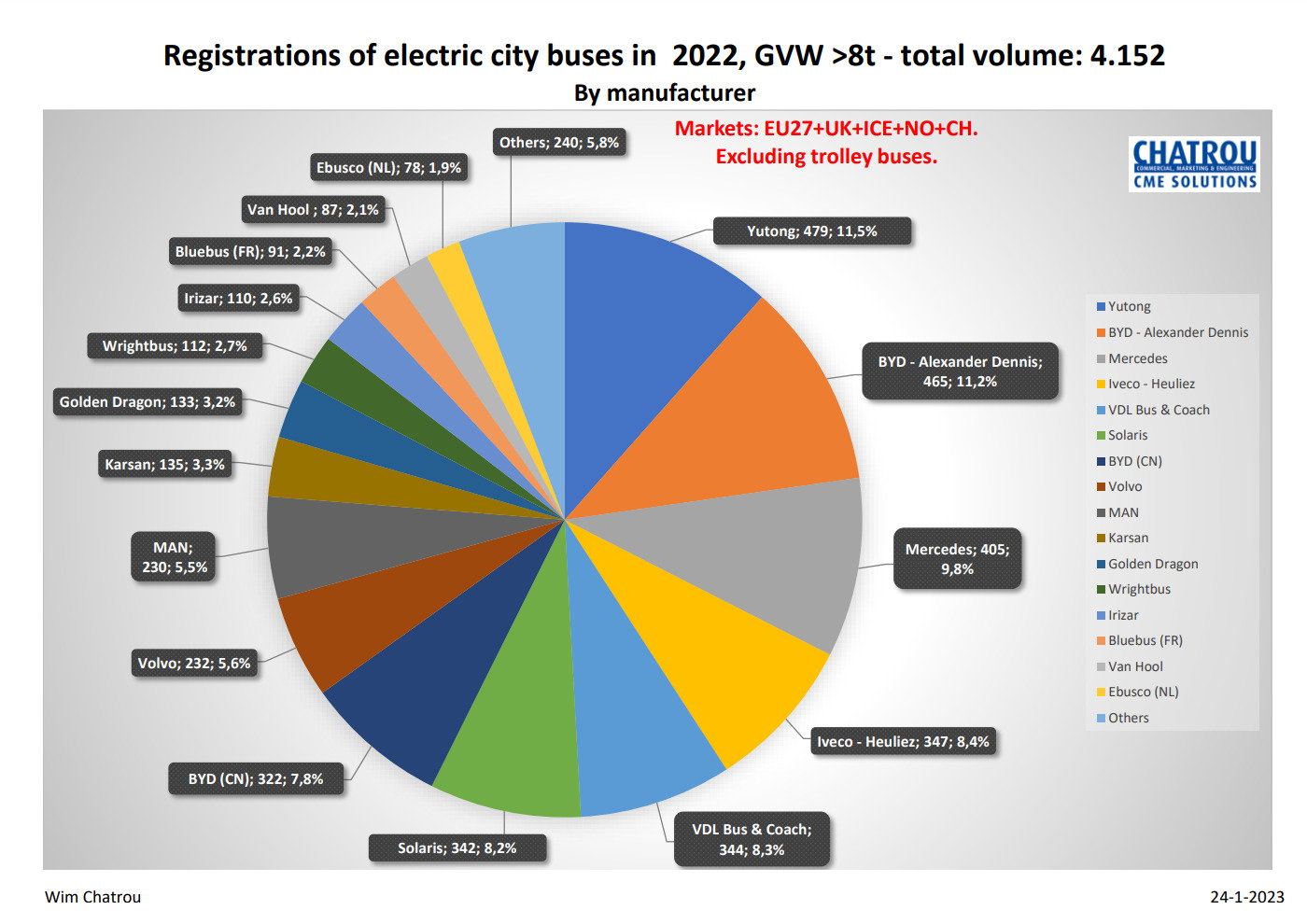Viewport: 1307px width, 924px height.
Task: Select the Volvo; 232; 5,6% label
Action: pos(194,664)
